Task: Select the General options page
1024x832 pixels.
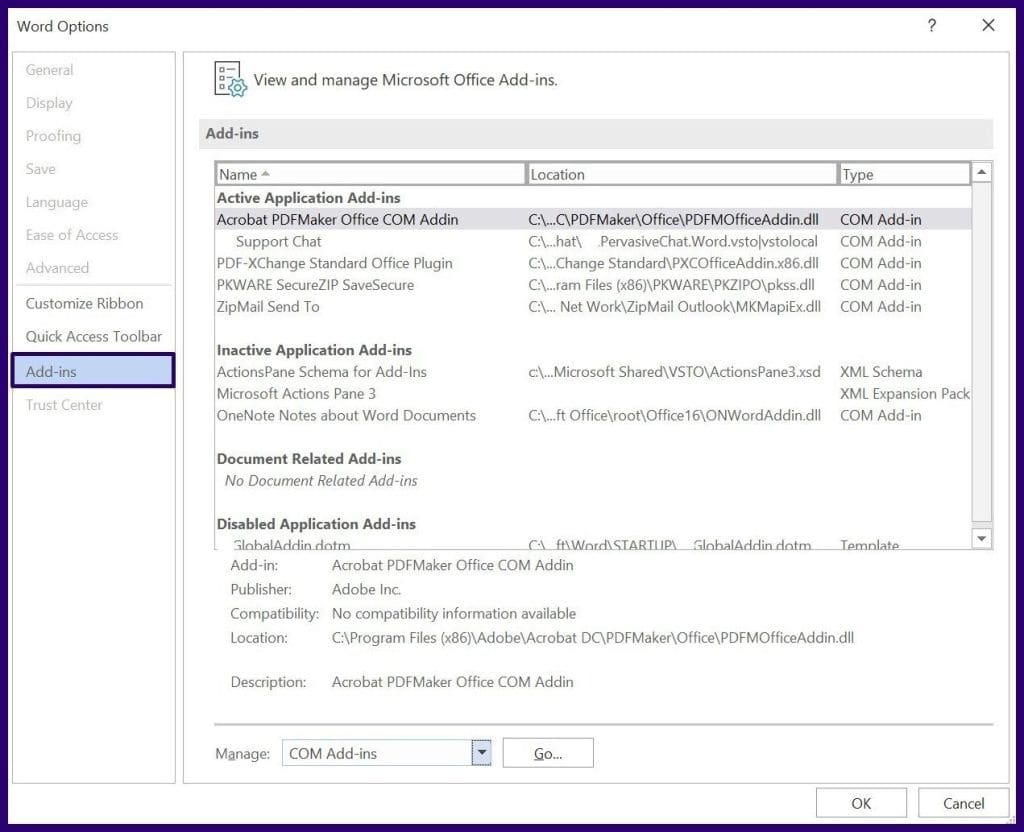Action: tap(52, 70)
